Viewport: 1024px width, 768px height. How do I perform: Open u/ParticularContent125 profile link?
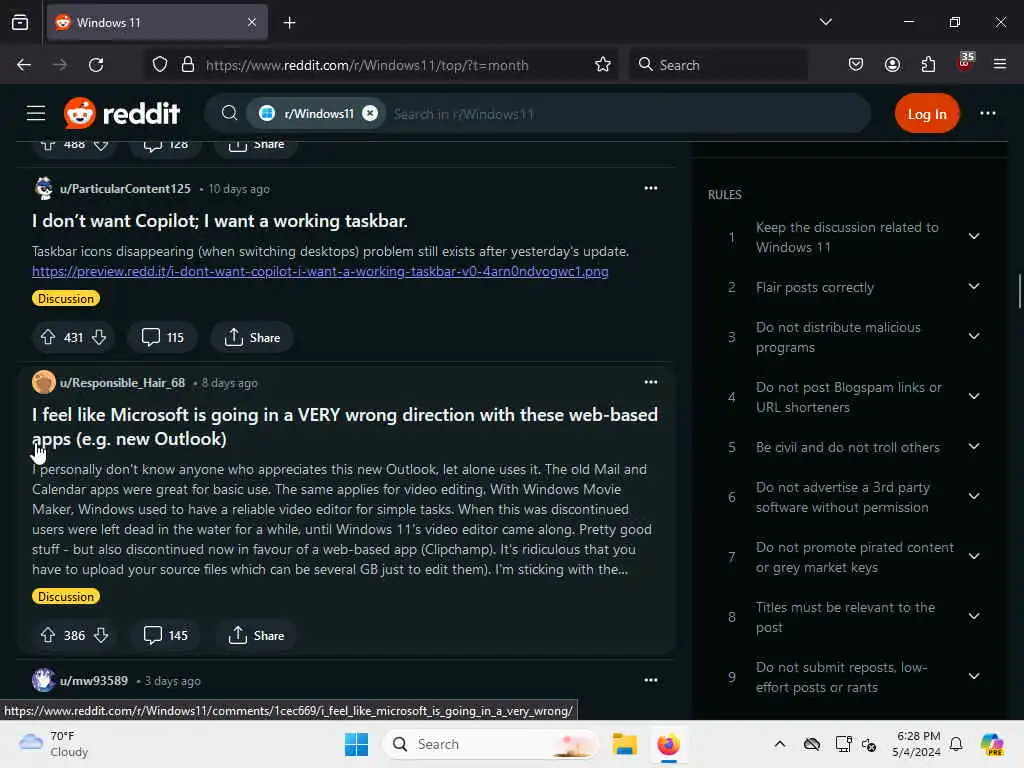pyautogui.click(x=125, y=189)
